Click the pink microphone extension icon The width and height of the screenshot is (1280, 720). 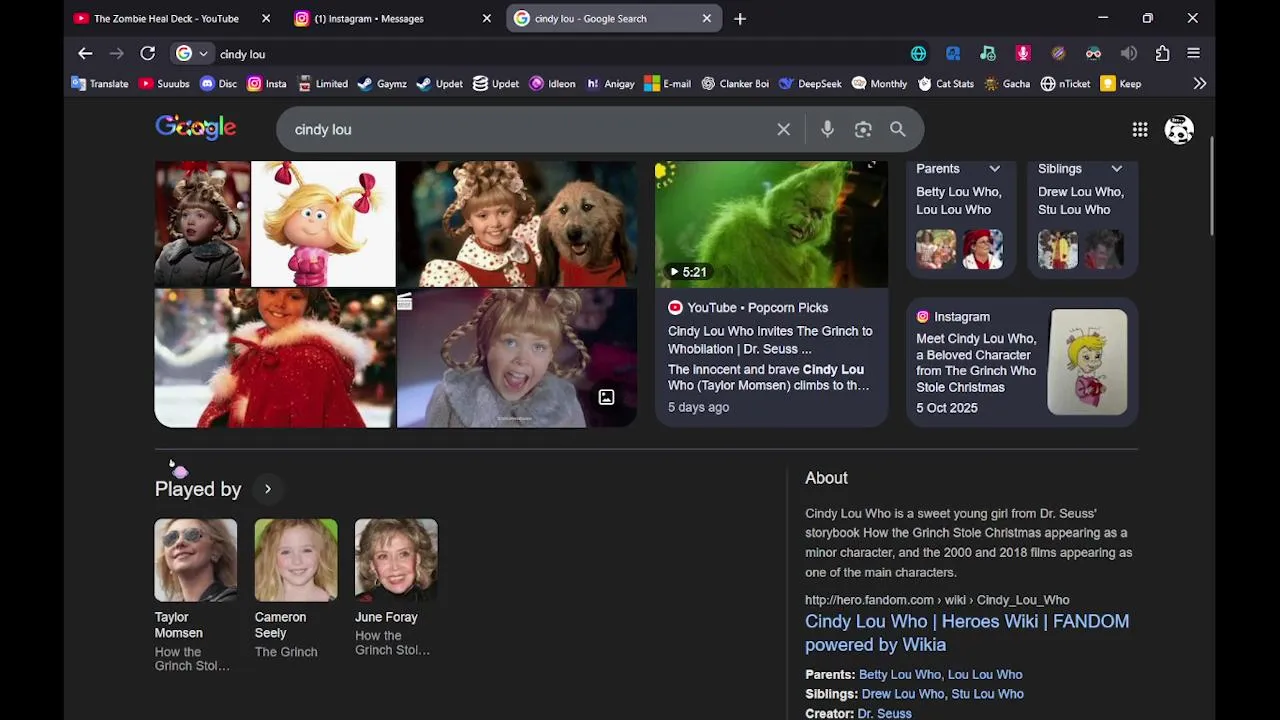pyautogui.click(x=1023, y=54)
